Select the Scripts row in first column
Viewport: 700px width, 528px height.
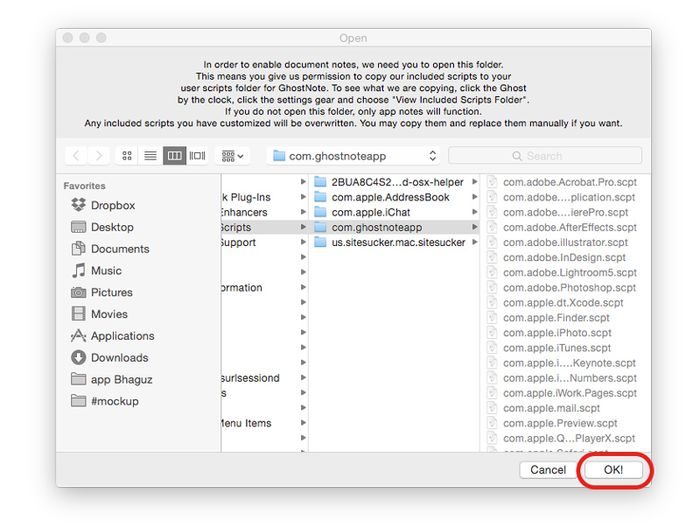click(264, 227)
